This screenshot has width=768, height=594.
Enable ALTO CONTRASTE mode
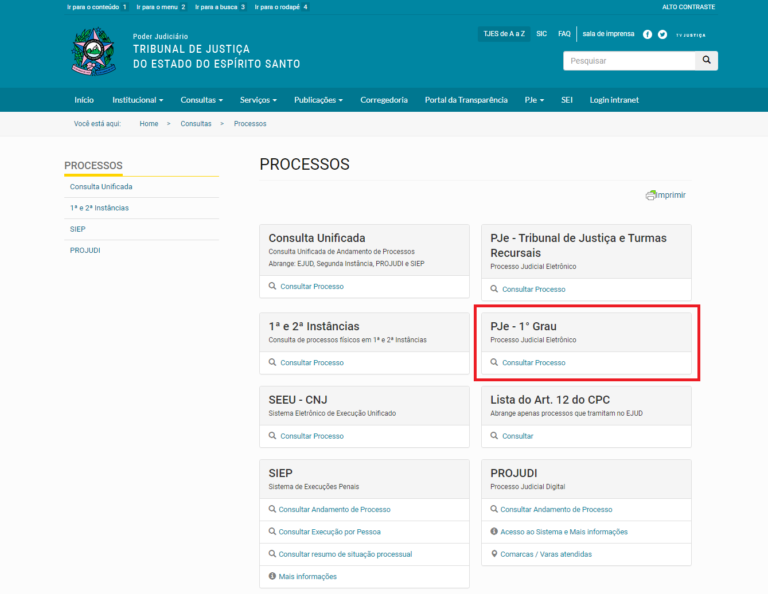[x=689, y=7]
